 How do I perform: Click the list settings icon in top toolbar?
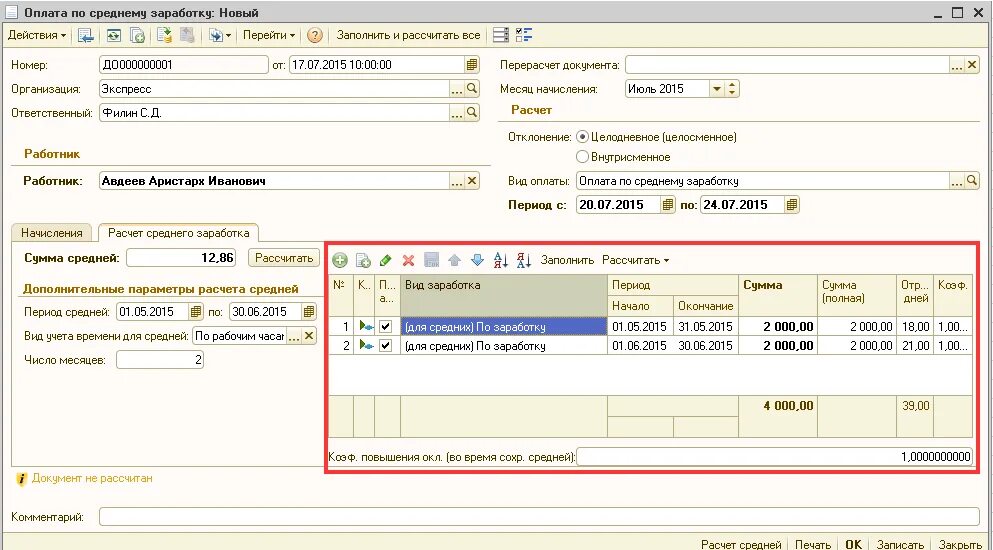(x=501, y=35)
